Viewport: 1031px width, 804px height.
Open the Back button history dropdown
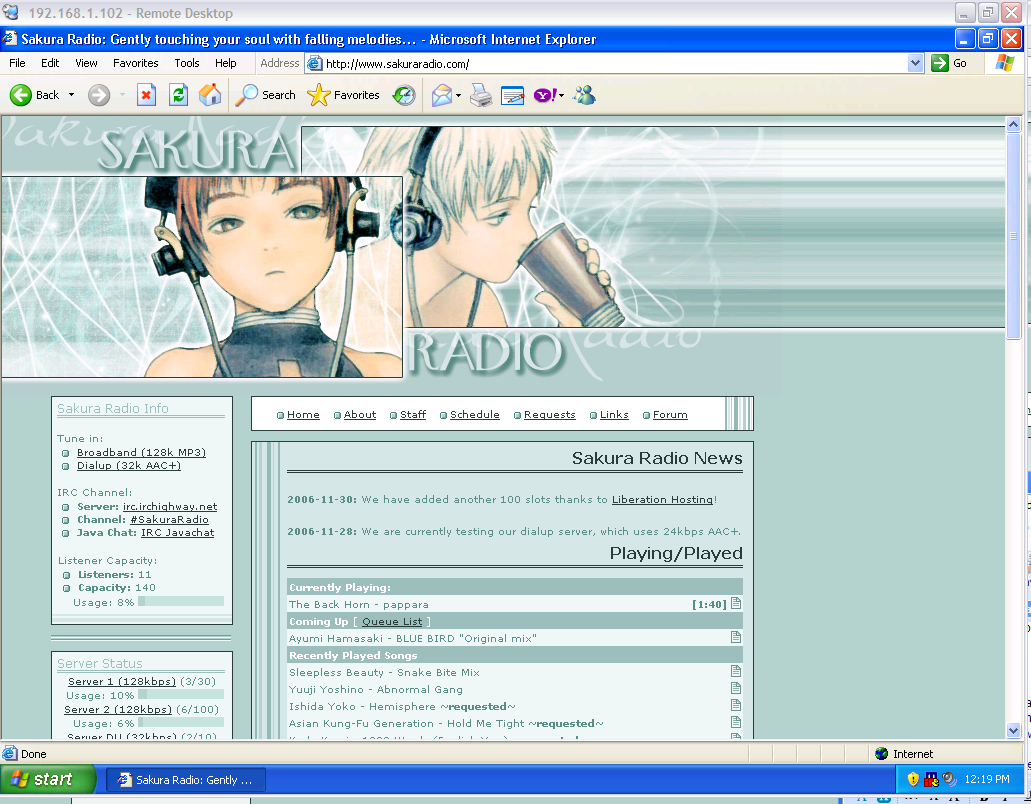coord(71,95)
